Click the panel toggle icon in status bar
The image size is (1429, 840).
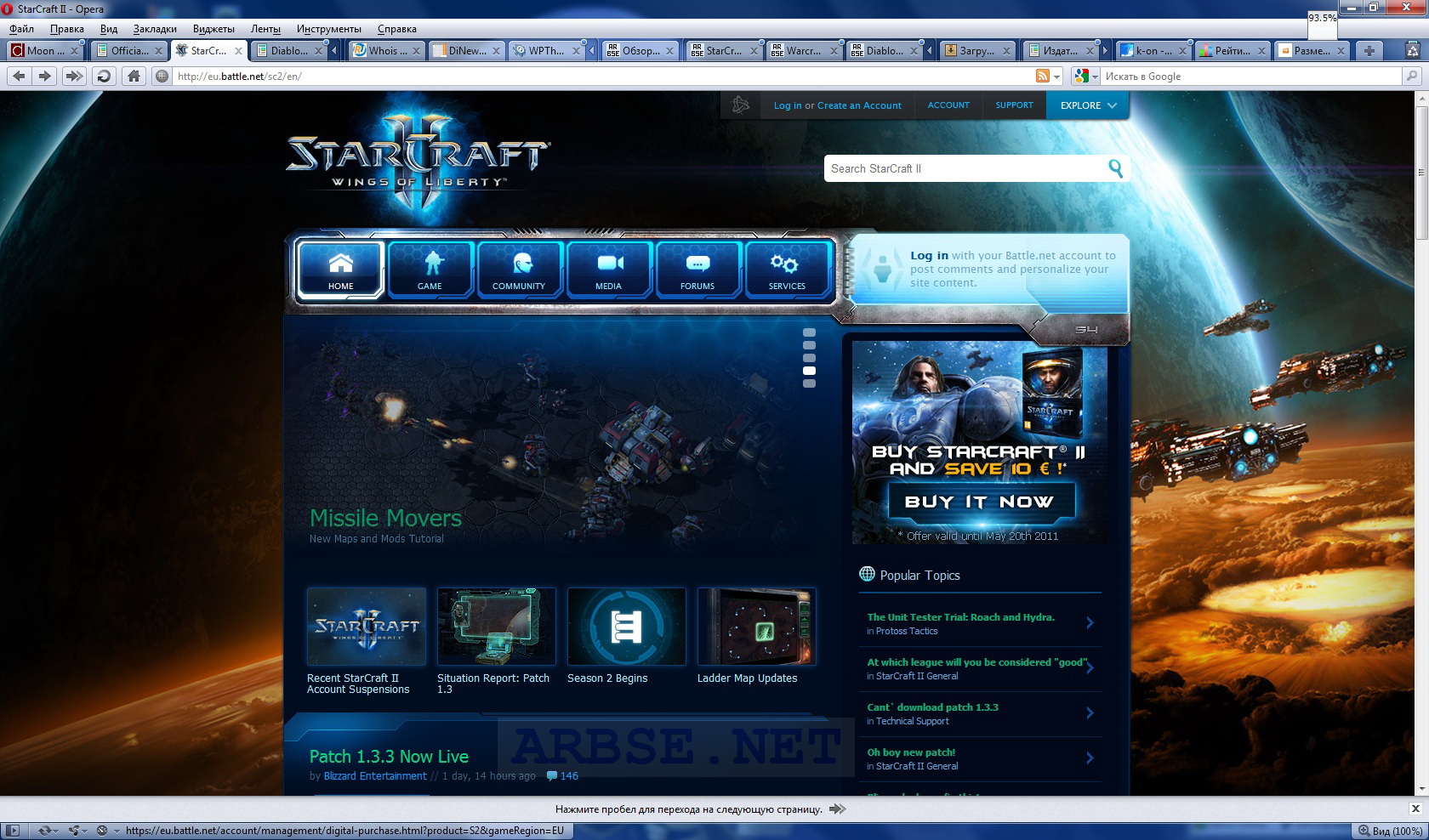coord(13,831)
